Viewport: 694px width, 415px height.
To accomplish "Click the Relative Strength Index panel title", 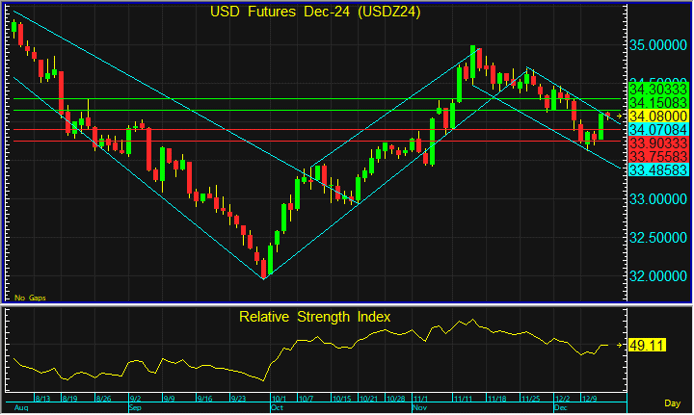I will point(314,317).
